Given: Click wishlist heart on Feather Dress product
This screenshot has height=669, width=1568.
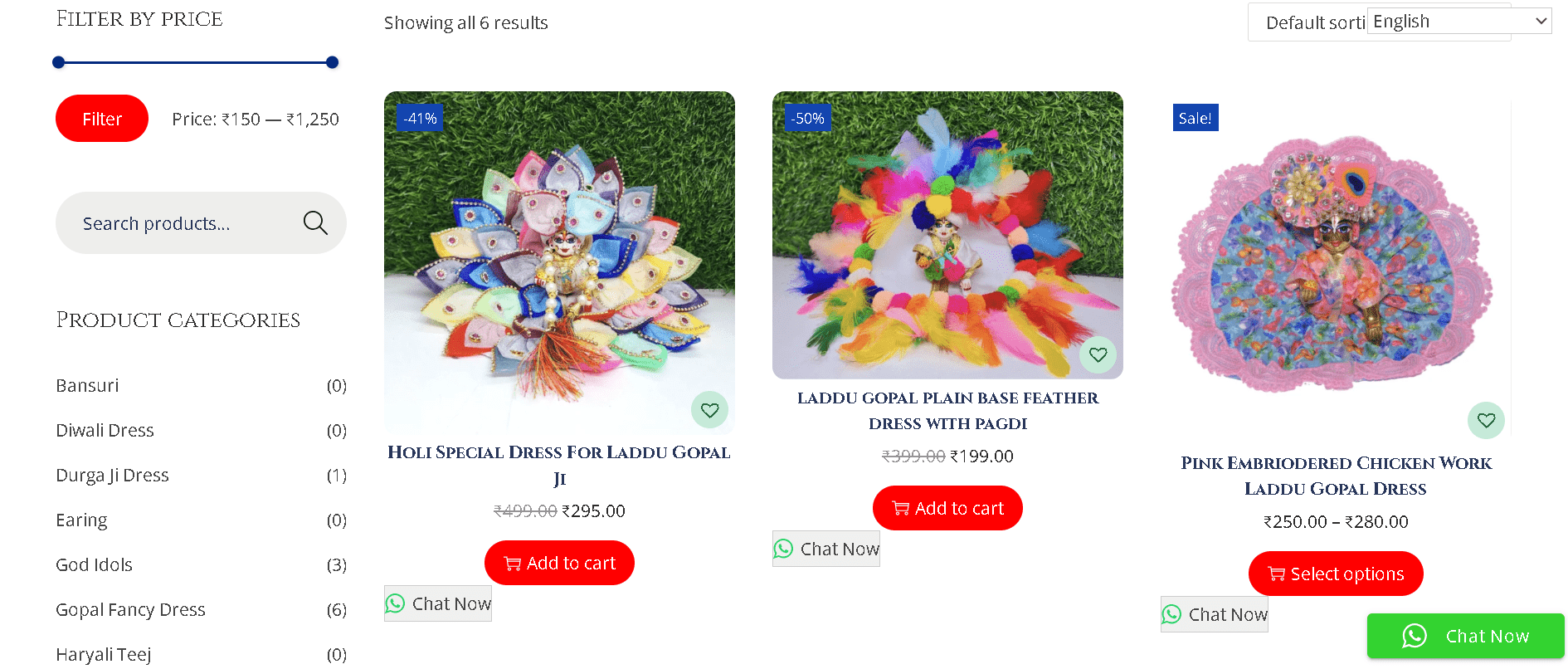Looking at the screenshot, I should (1098, 354).
